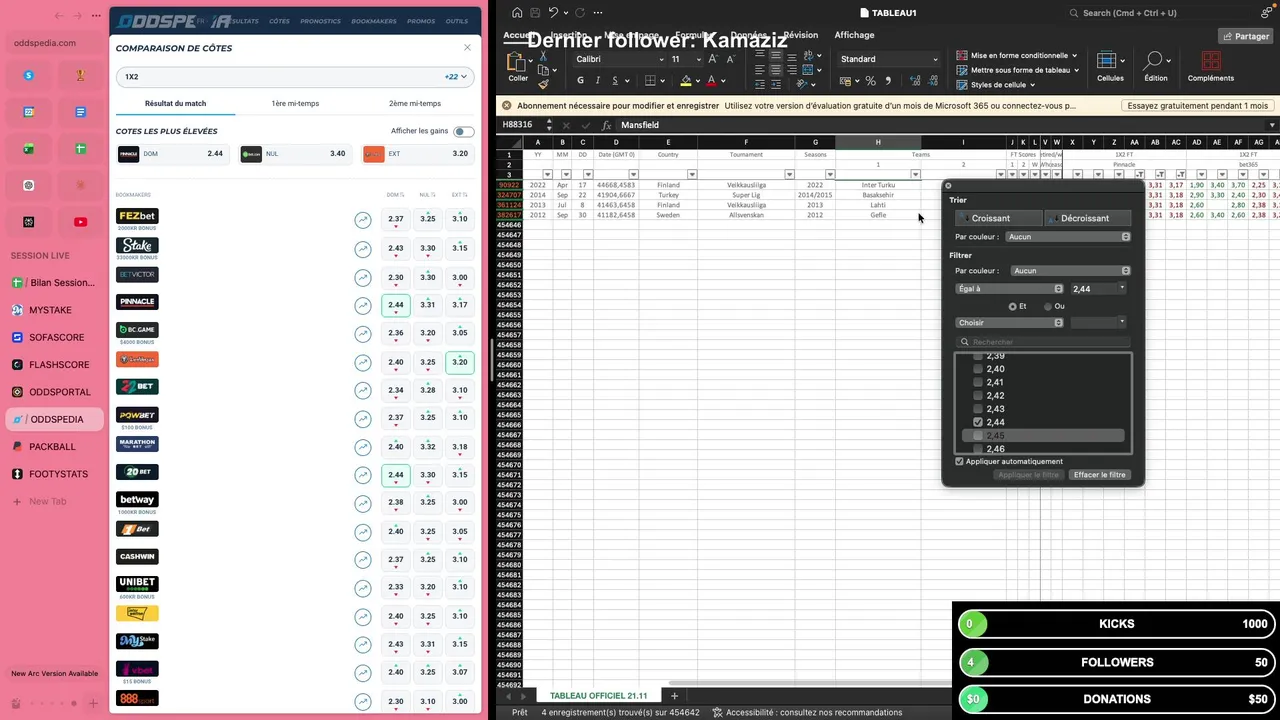Sort ascending with Croissant button
Viewport: 1280px width, 720px height.
[998, 218]
